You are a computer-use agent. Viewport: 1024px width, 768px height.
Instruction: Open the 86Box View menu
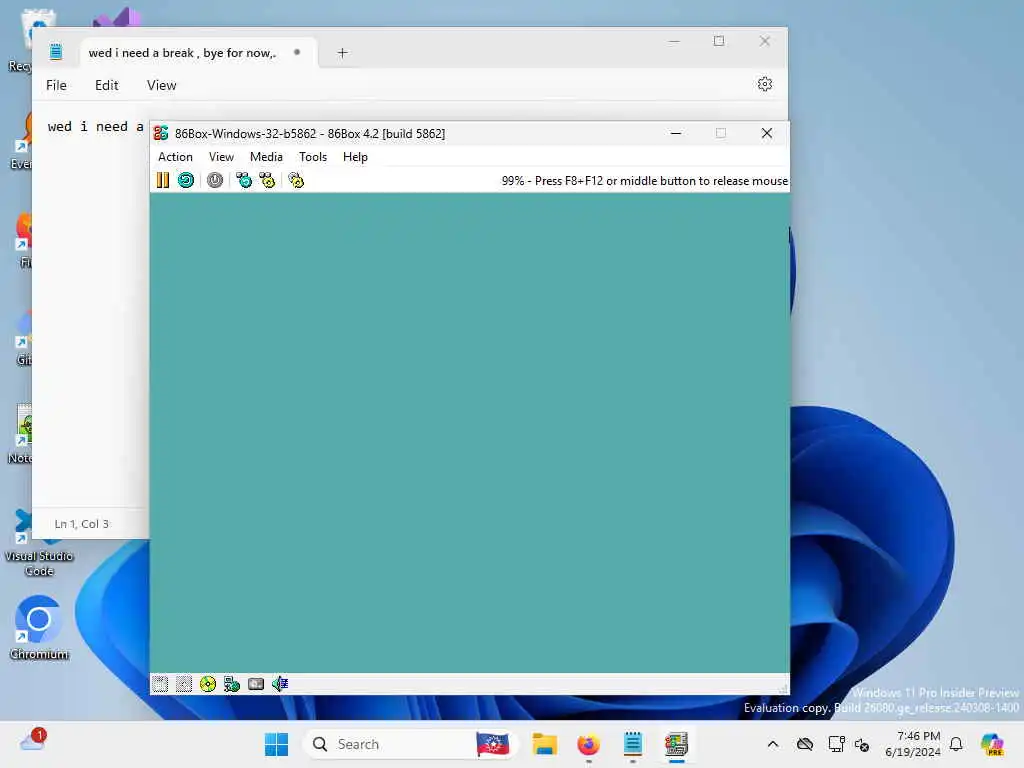(221, 157)
